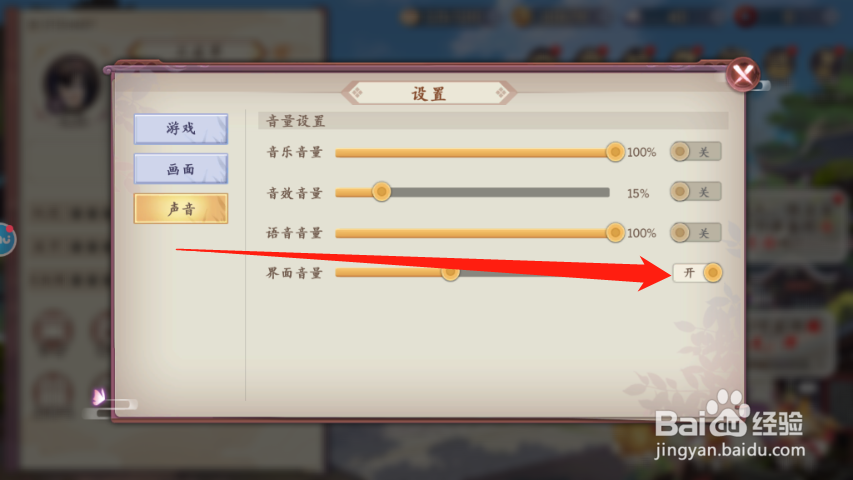Image resolution: width=853 pixels, height=480 pixels.
Task: Click the 音乐音量 slider handle
Action: 615,152
